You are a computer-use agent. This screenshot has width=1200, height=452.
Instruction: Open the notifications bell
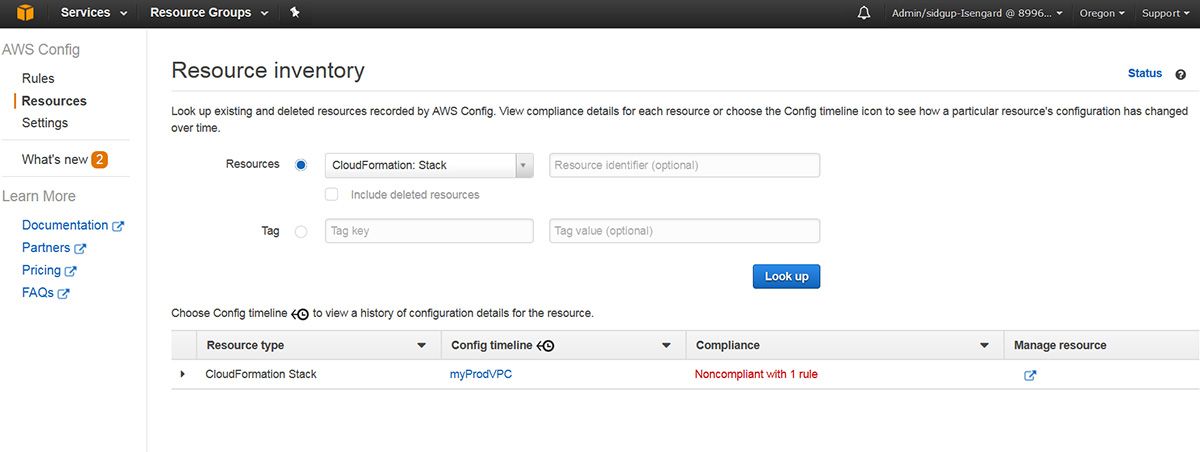(x=864, y=13)
